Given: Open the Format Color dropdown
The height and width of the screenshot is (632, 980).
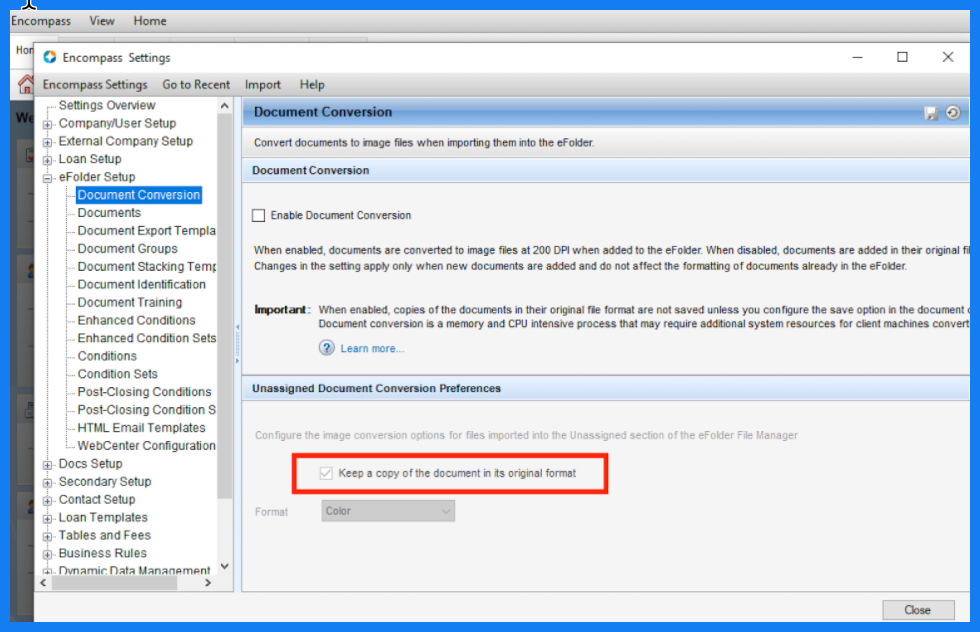Looking at the screenshot, I should point(388,511).
